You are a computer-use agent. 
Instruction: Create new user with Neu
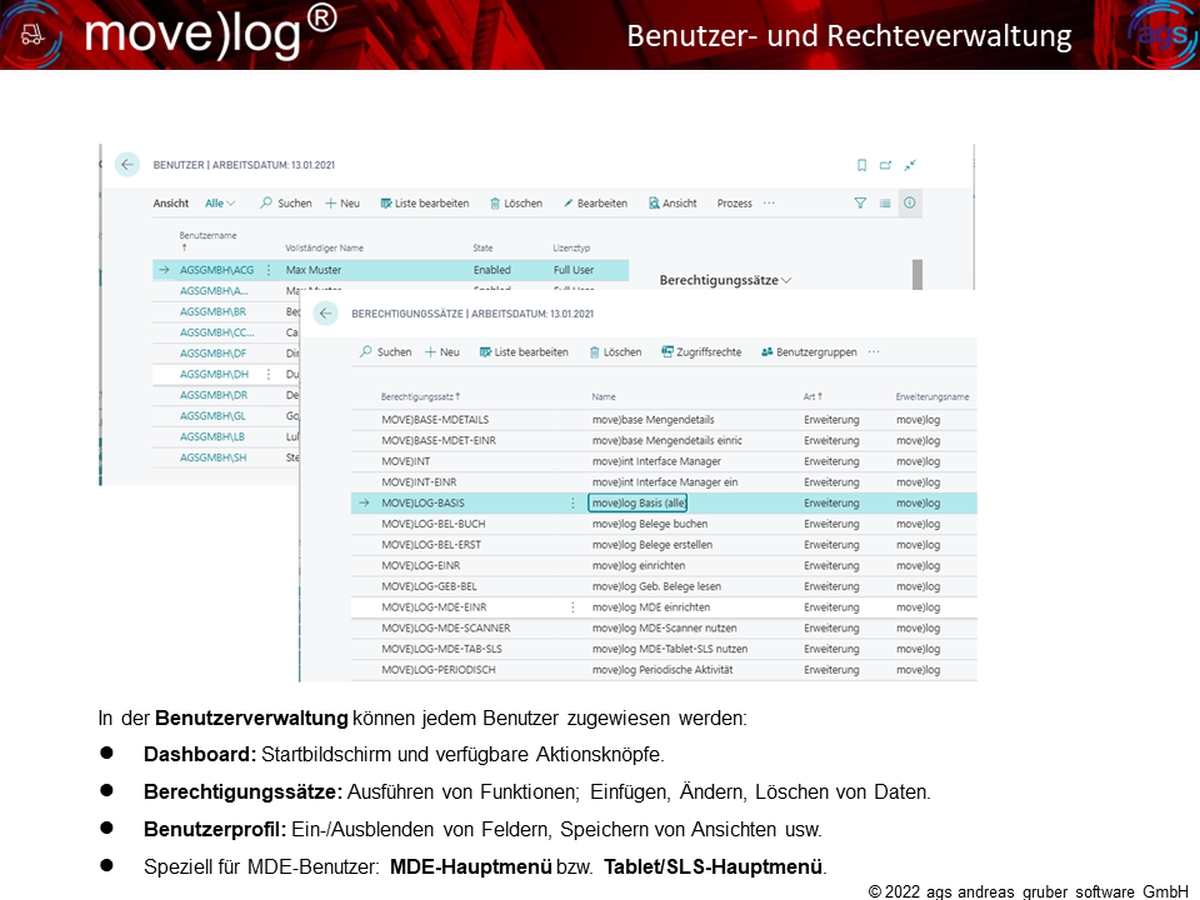[x=342, y=203]
